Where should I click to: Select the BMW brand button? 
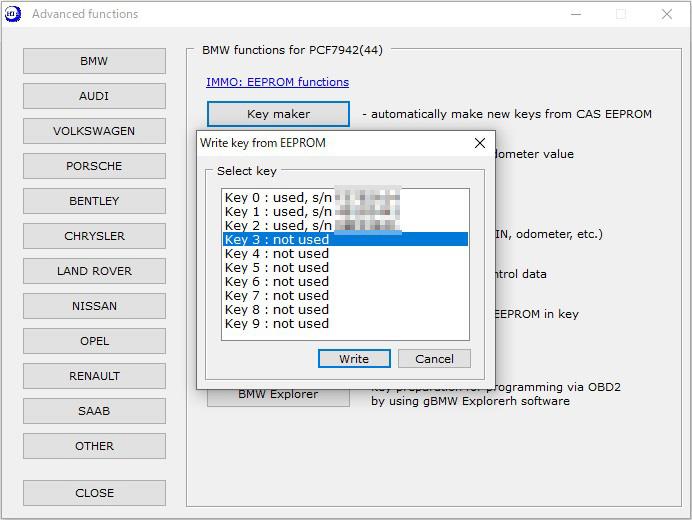(x=94, y=61)
